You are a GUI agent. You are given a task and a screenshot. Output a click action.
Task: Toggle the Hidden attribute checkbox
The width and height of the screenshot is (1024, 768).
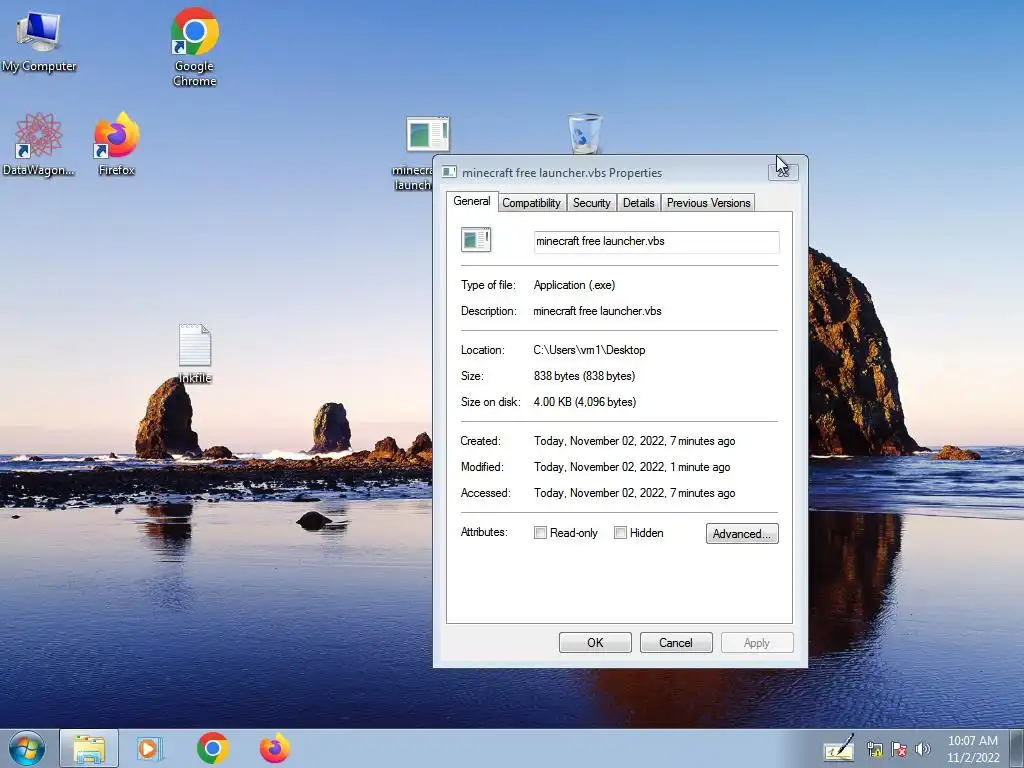point(620,533)
